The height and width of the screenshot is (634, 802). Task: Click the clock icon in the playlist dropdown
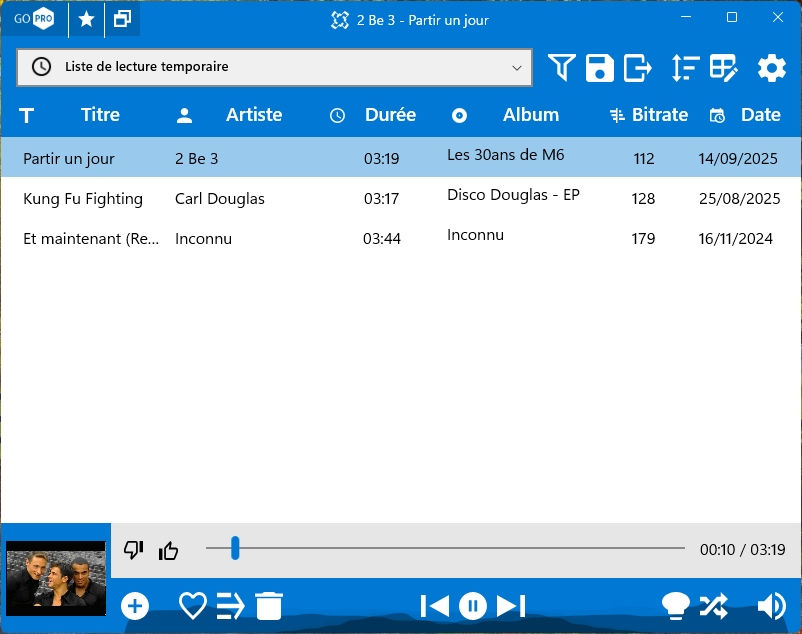click(41, 67)
